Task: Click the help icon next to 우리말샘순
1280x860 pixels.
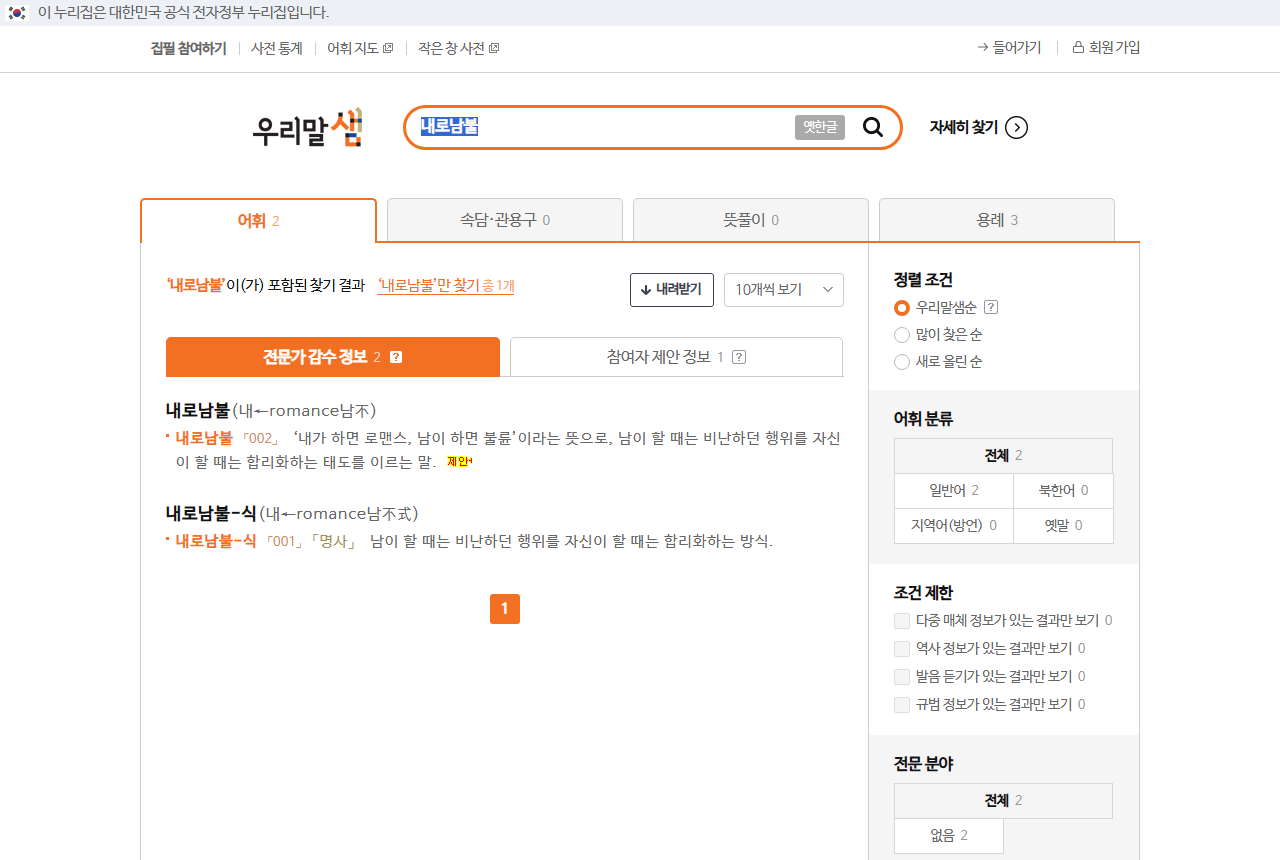Action: 991,307
